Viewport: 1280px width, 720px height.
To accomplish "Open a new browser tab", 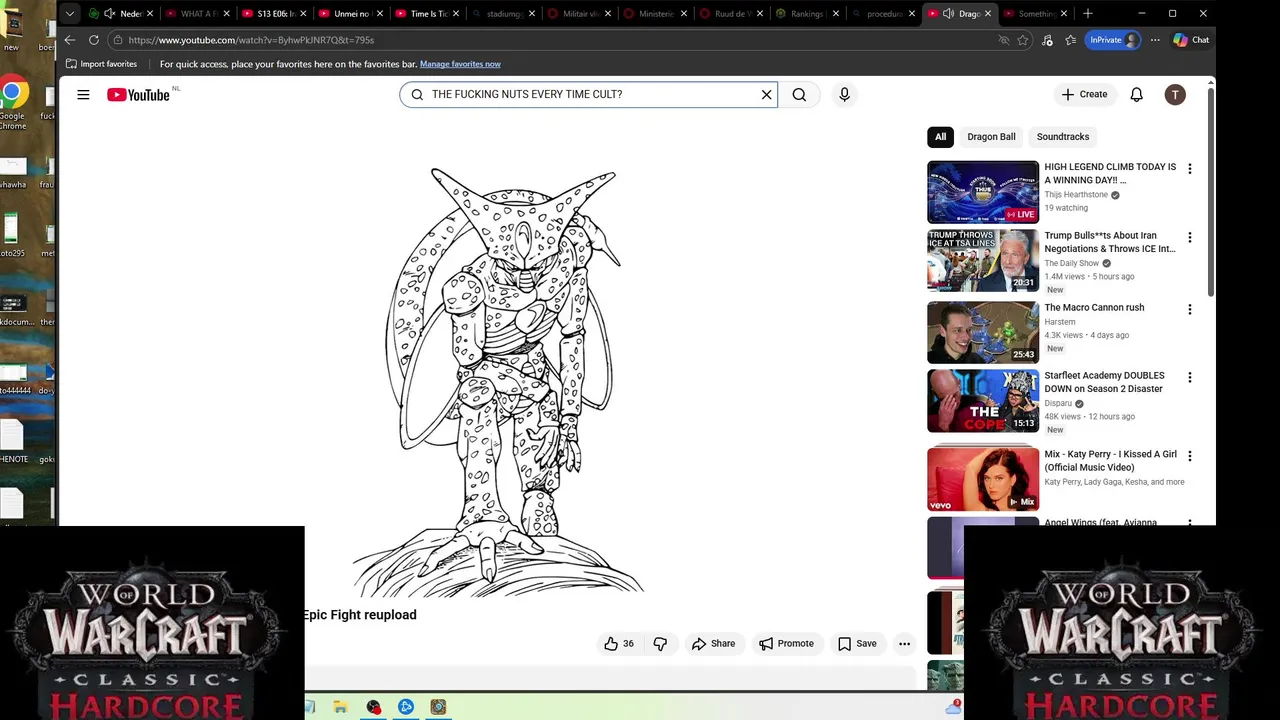I will click(1088, 14).
